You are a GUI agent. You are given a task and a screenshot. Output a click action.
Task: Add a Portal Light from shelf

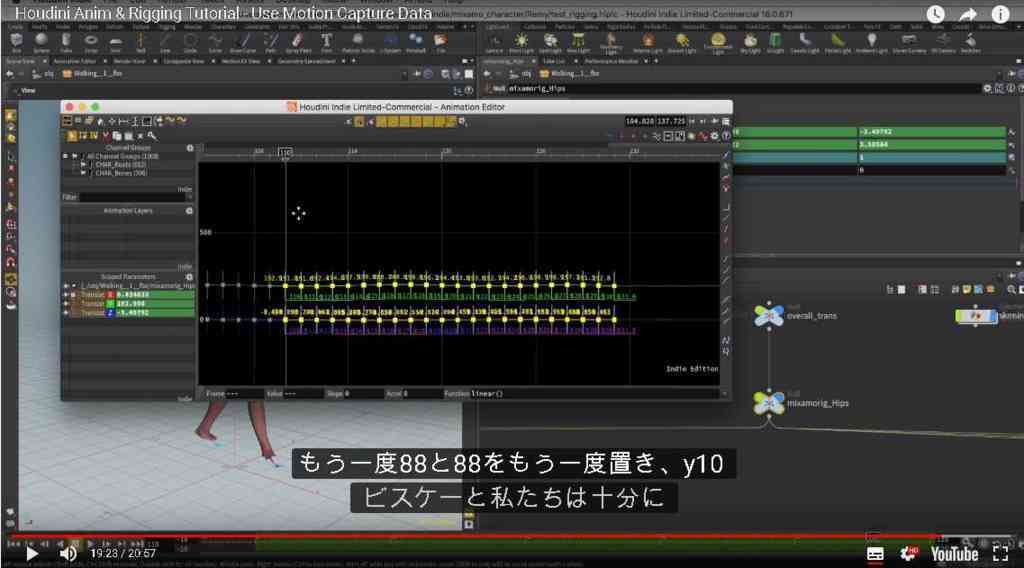[x=837, y=42]
